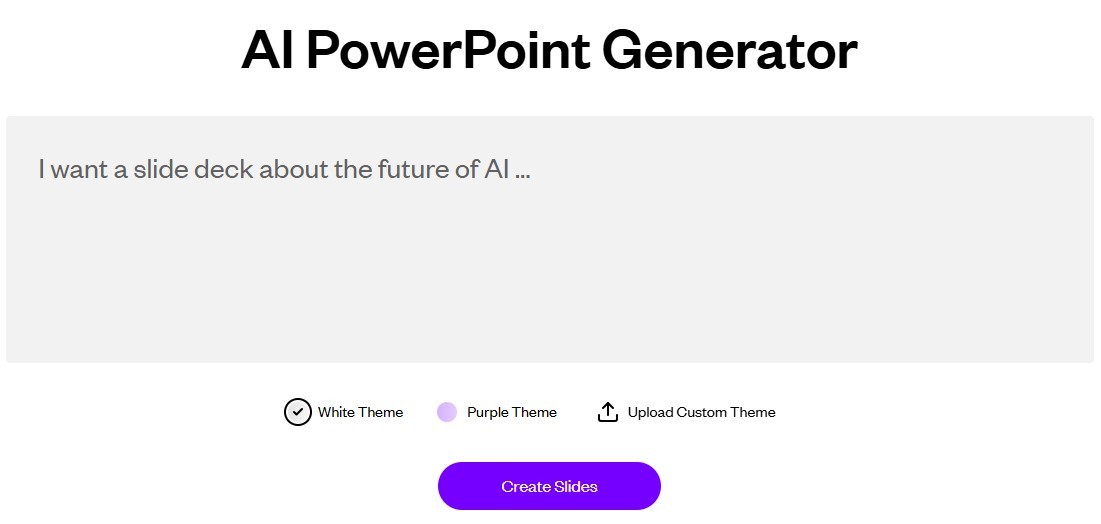Click the word Create on the purple button
Image resolution: width=1101 pixels, height=524 pixels.
point(526,487)
